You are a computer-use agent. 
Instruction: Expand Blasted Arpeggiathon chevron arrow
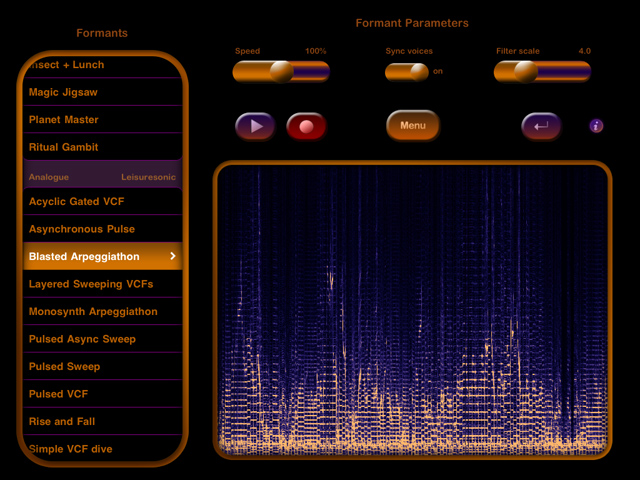pyautogui.click(x=173, y=257)
